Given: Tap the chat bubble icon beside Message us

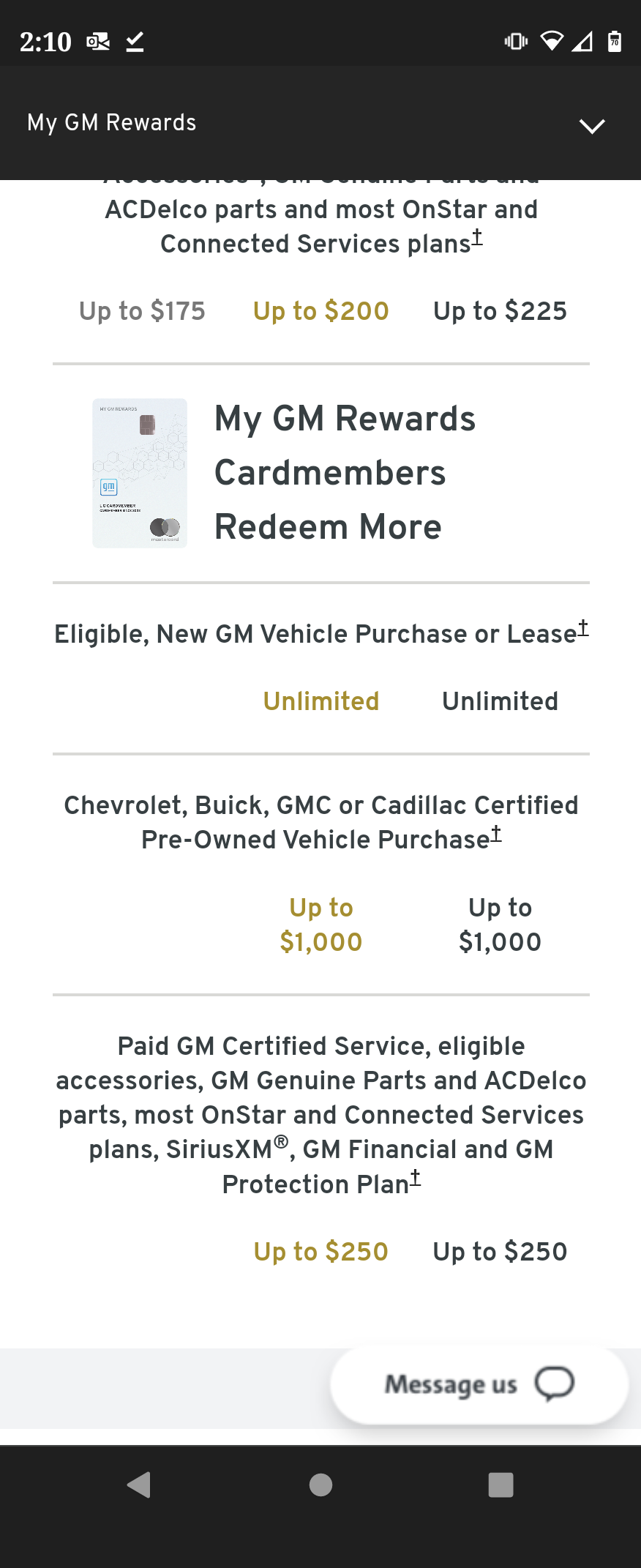Looking at the screenshot, I should pyautogui.click(x=554, y=1384).
